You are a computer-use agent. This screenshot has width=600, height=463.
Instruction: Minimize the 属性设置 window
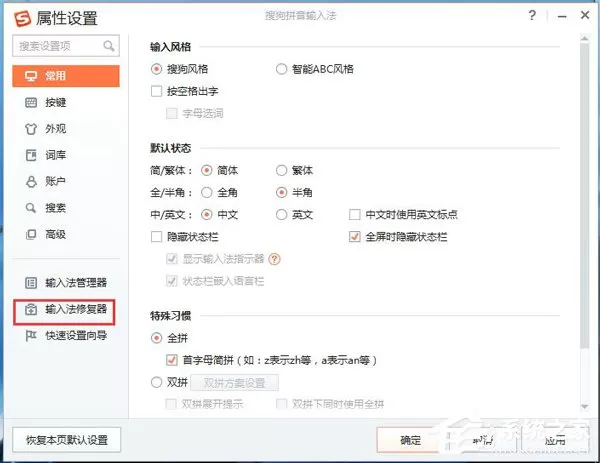pos(562,16)
